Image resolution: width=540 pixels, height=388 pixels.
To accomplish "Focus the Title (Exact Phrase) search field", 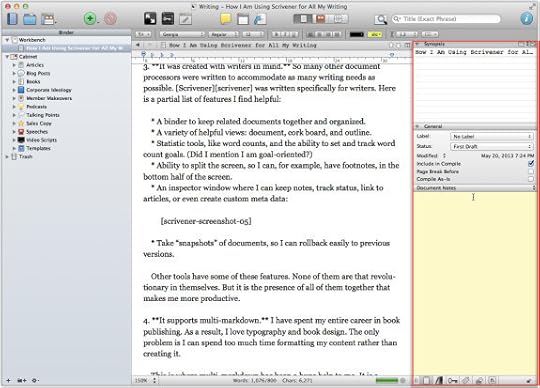I will 446,19.
